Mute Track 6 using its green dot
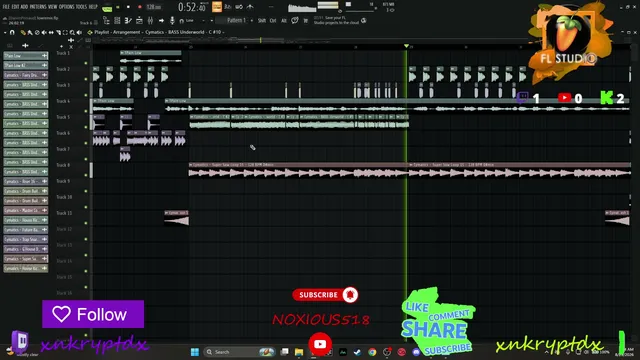This screenshot has height=360, width=640. click(86, 143)
